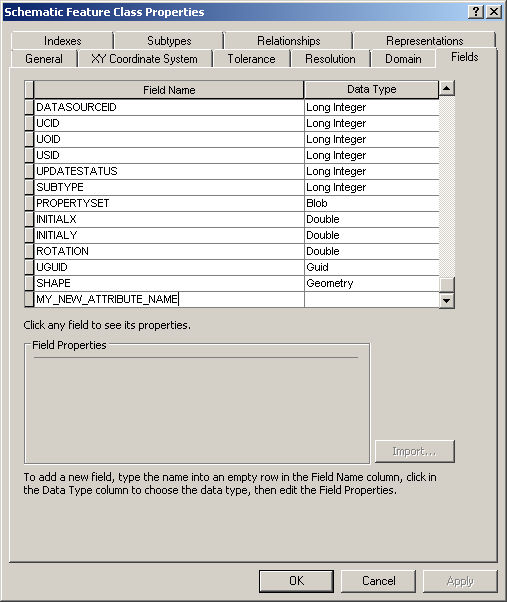The width and height of the screenshot is (507, 602).
Task: Click Data Type cell of DATASOURCEID row
Action: 372,107
